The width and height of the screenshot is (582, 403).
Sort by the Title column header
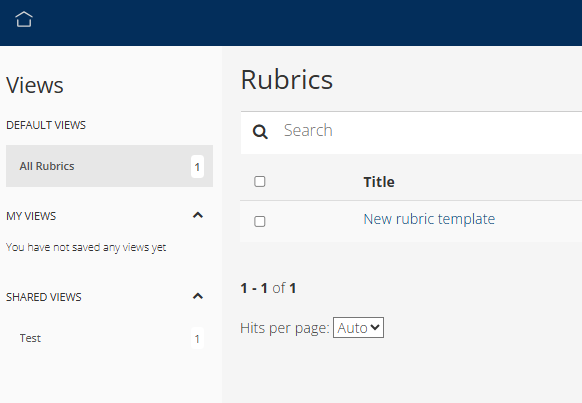click(x=379, y=182)
